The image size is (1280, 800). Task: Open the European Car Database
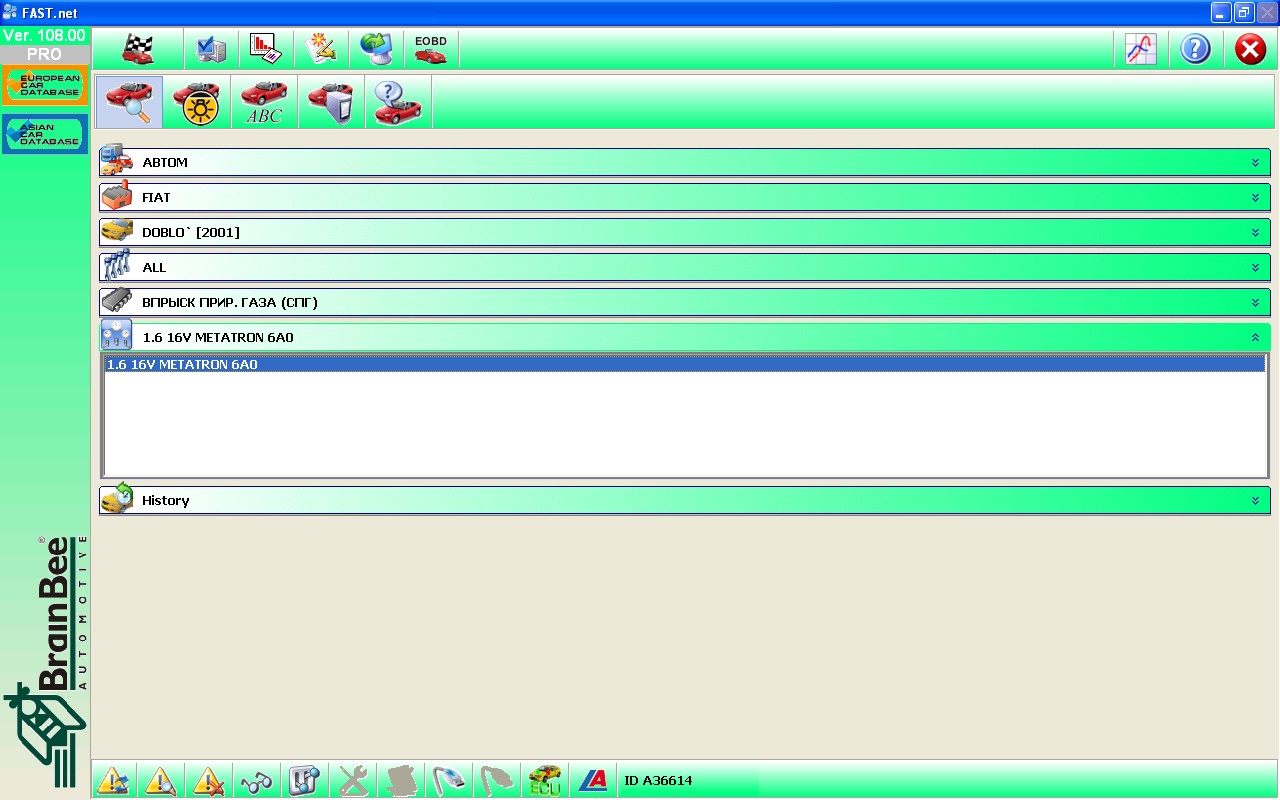coord(45,86)
